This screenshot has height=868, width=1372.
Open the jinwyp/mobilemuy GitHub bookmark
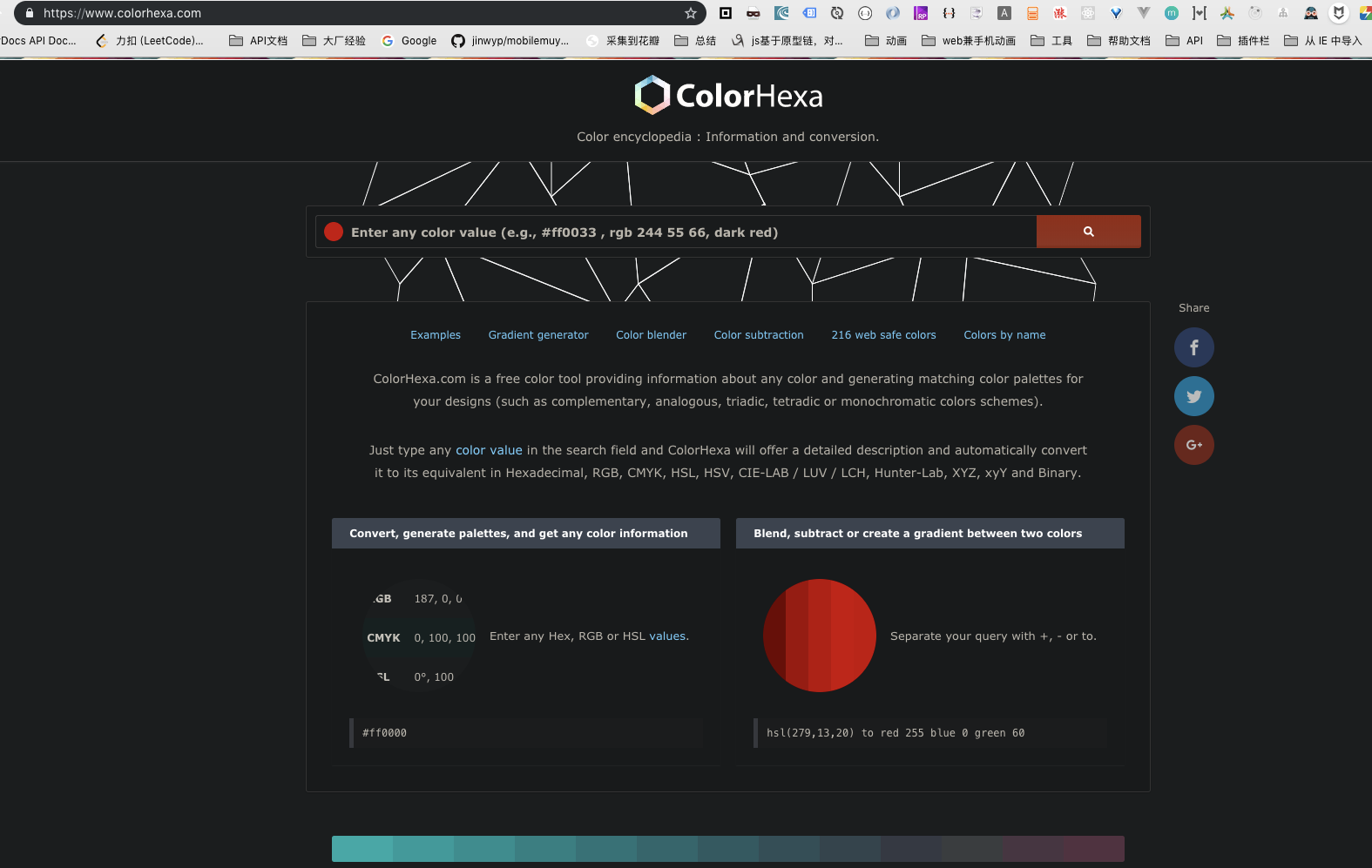(510, 41)
